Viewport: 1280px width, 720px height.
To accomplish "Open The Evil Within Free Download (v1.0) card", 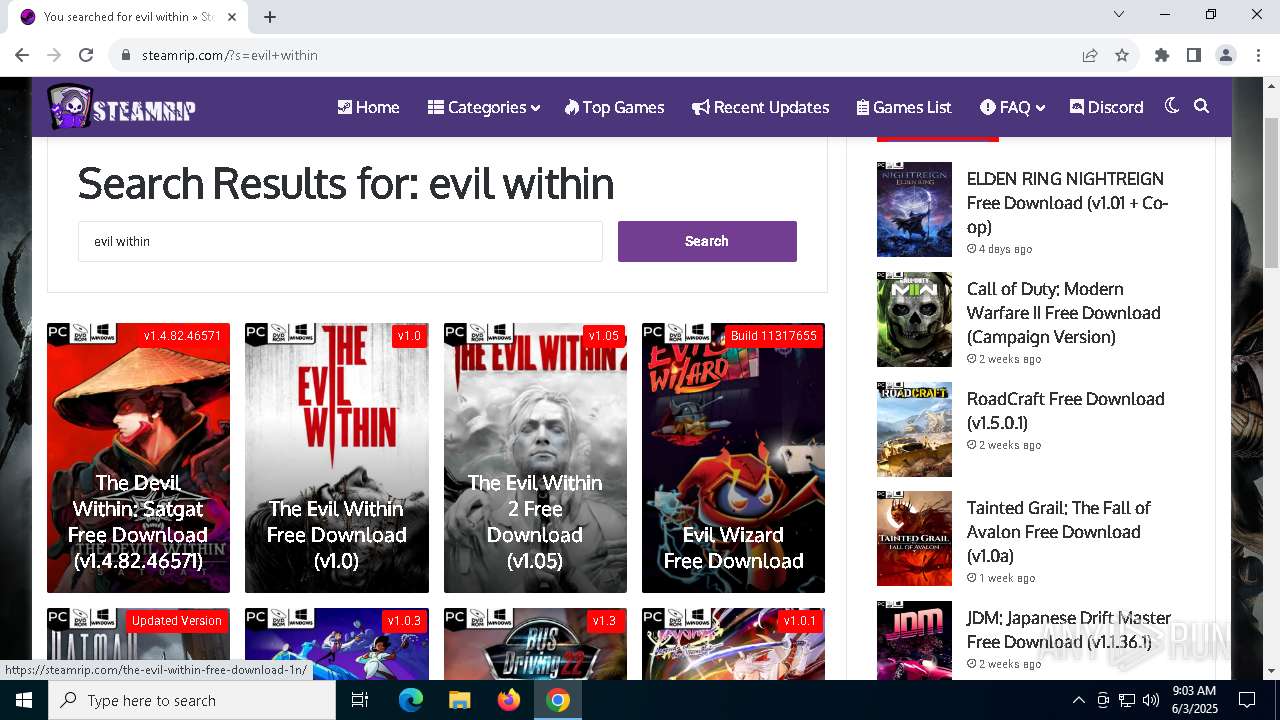I will (337, 458).
